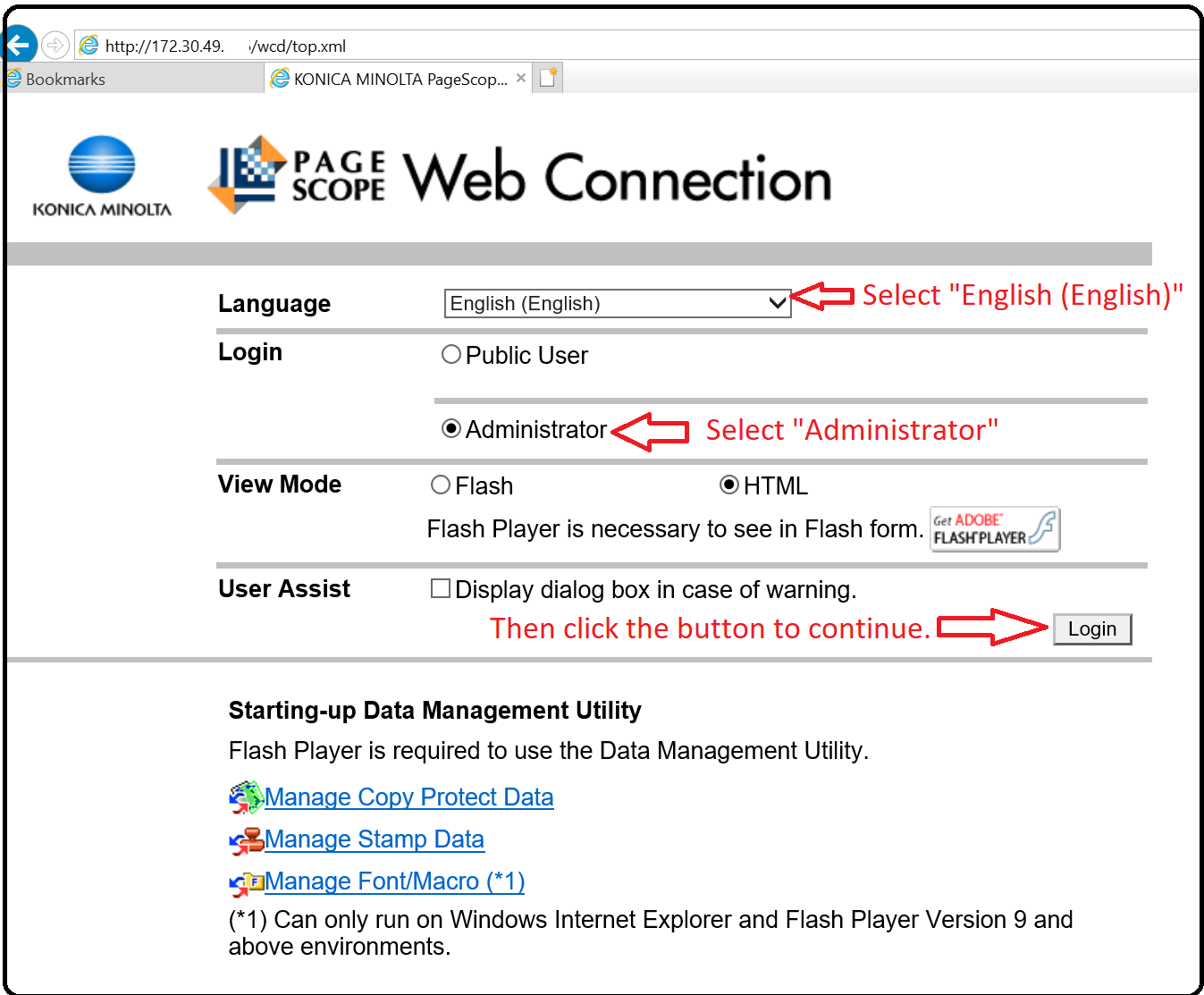
Task: Click the bold Login section label
Action: click(x=250, y=352)
